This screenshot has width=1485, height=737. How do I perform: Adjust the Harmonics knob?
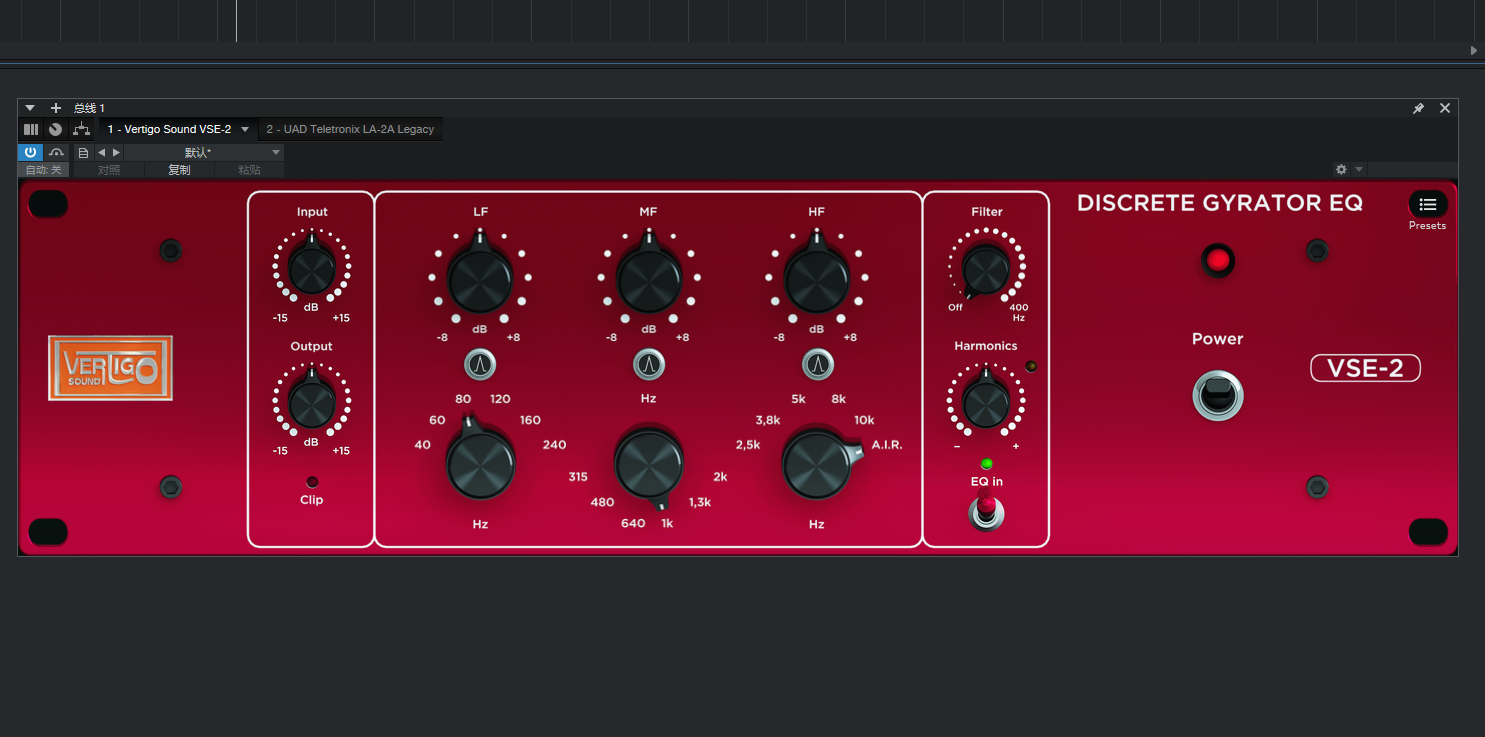click(986, 403)
